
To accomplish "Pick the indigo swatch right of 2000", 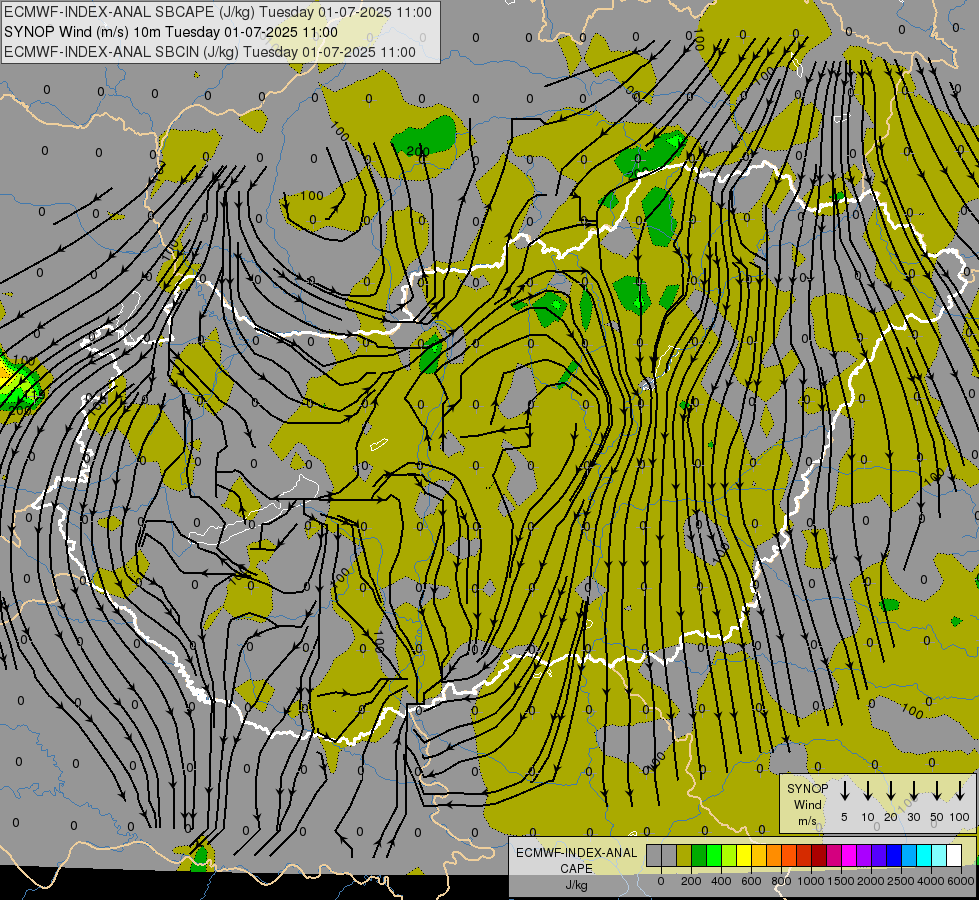I will click(x=879, y=855).
